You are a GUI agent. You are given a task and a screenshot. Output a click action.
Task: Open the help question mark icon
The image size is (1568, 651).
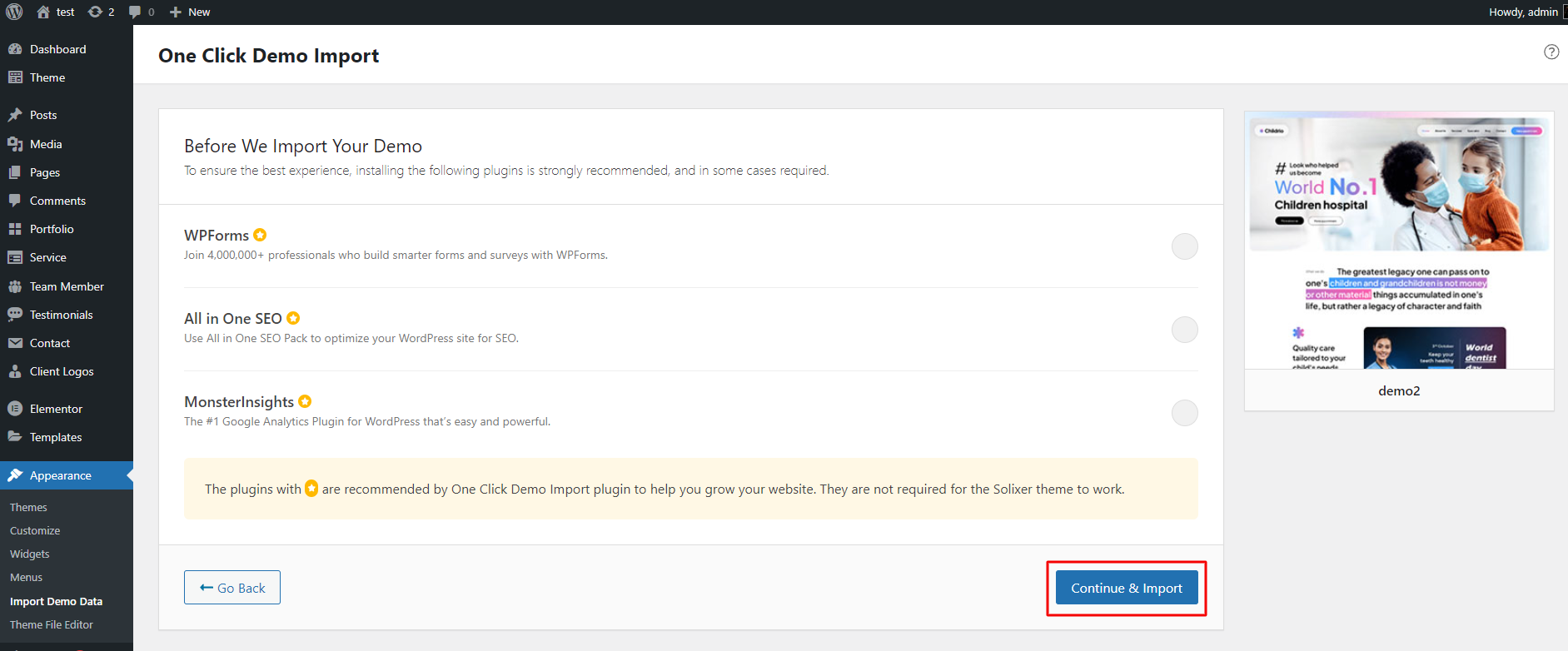coord(1551,52)
